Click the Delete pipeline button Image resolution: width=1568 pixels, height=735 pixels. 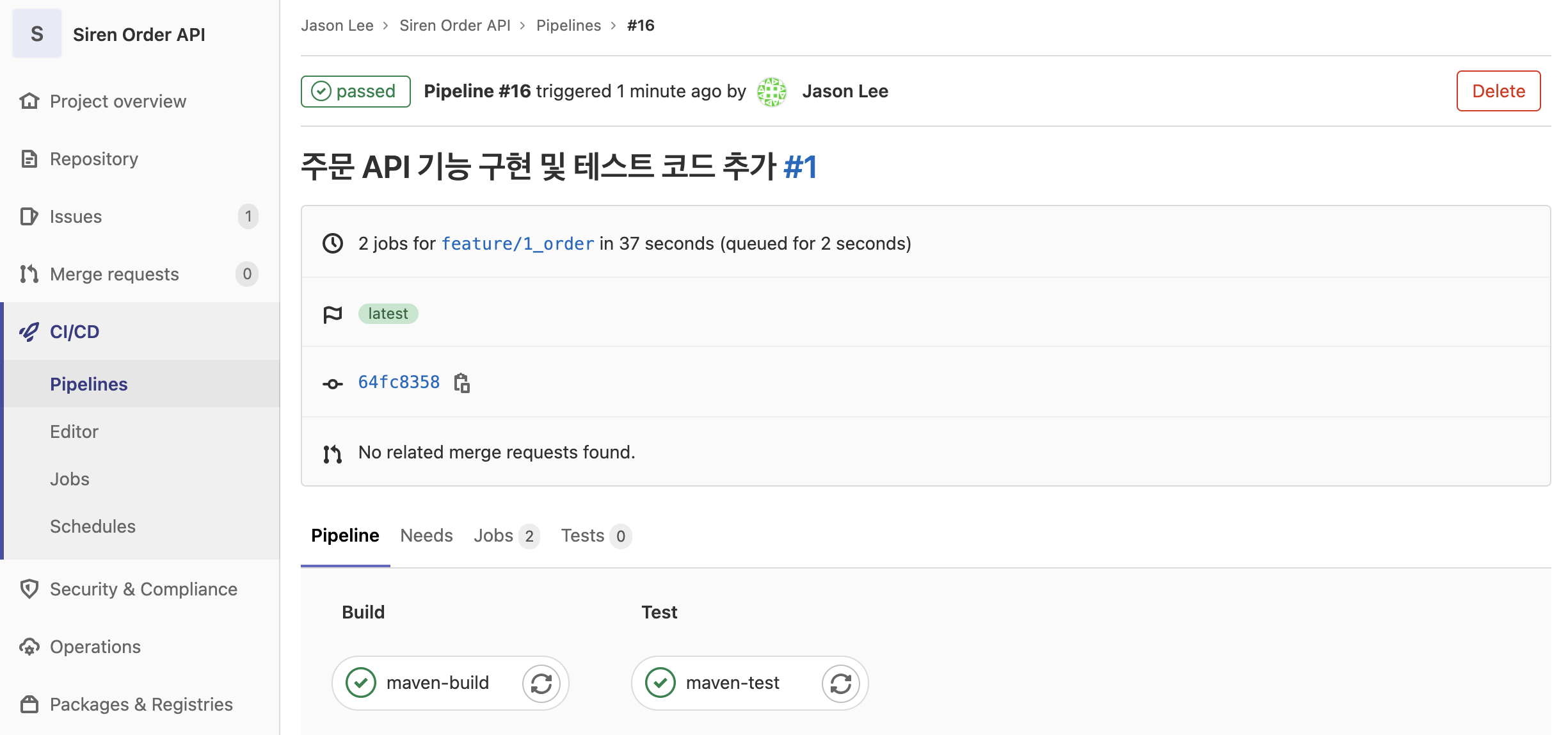[1499, 91]
